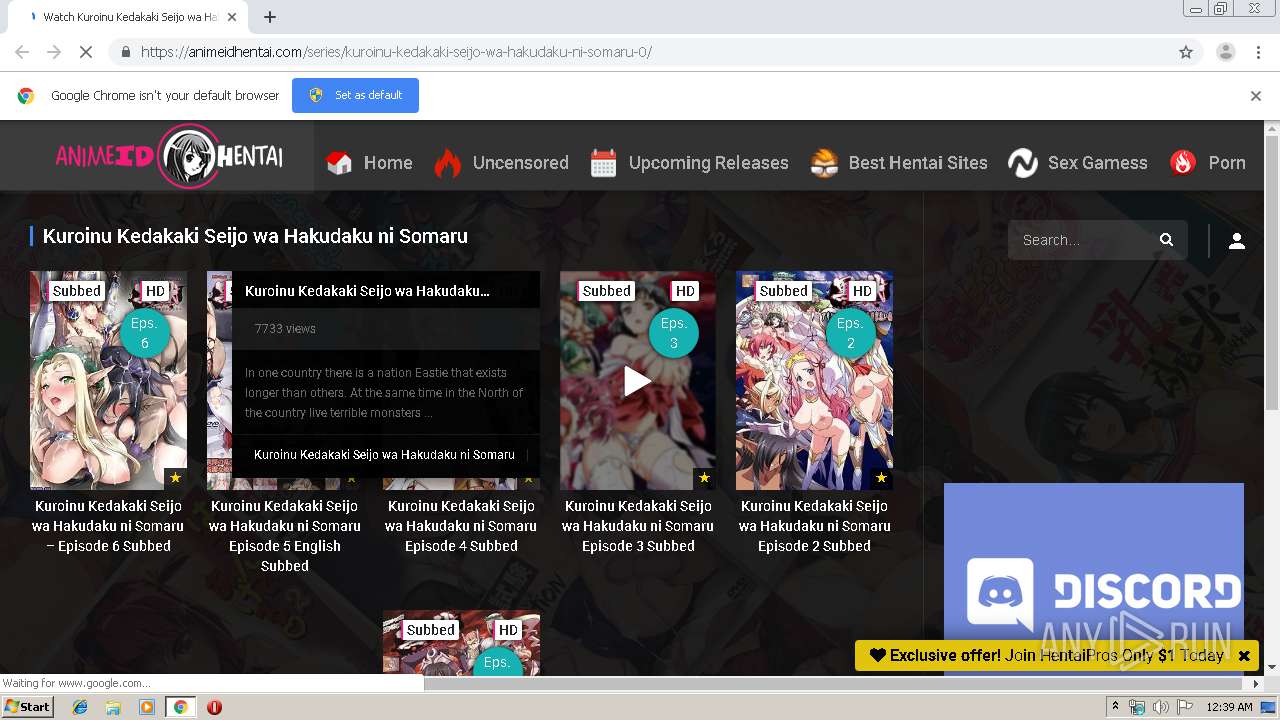Open new browser tab

[270, 17]
